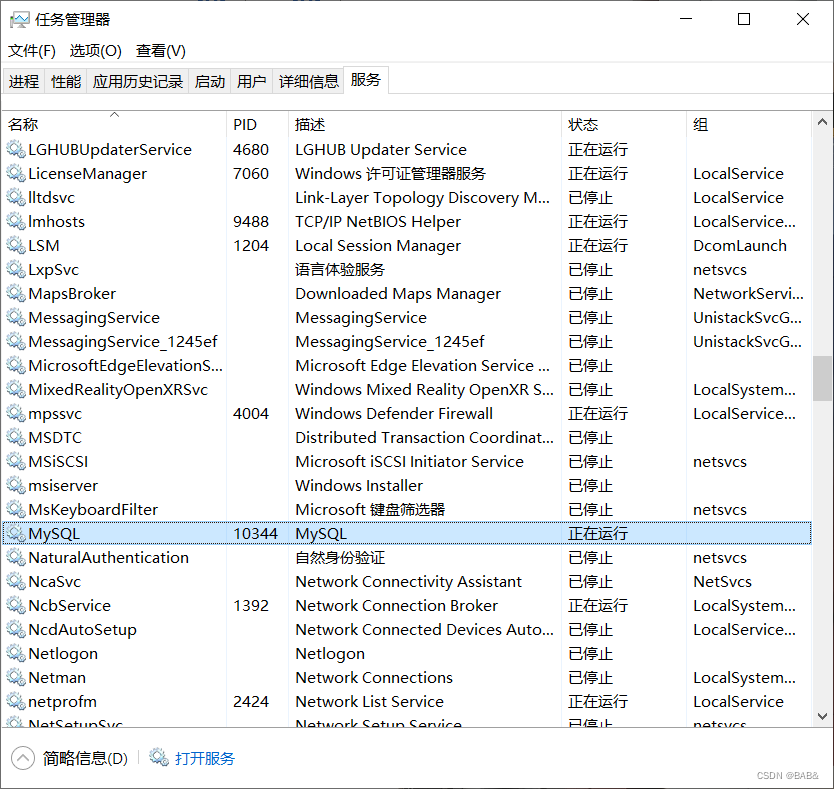This screenshot has width=834, height=789.
Task: Select the 服务 tab
Action: tap(366, 80)
